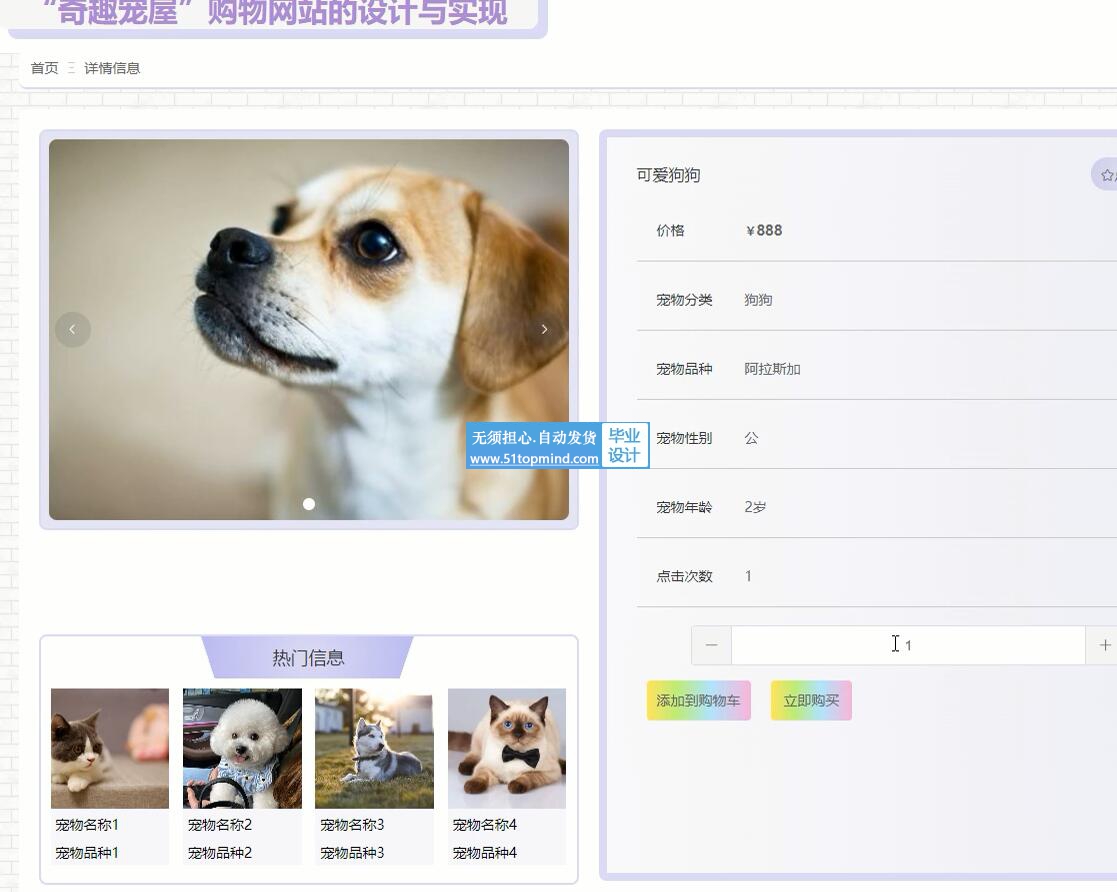
Task: Show the previous carousel image
Action: pos(73,329)
